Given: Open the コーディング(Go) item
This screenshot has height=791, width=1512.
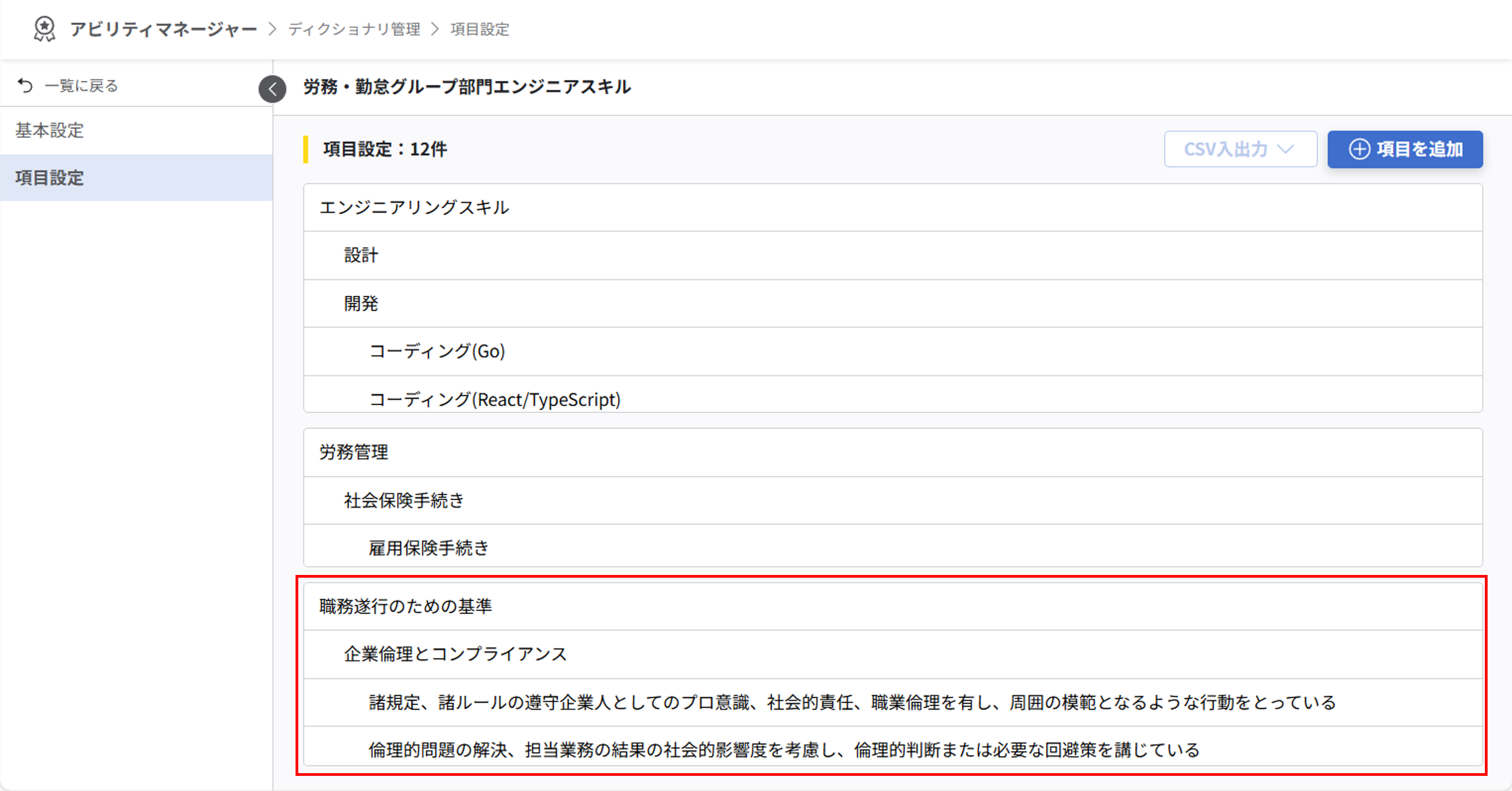Looking at the screenshot, I should 435,351.
